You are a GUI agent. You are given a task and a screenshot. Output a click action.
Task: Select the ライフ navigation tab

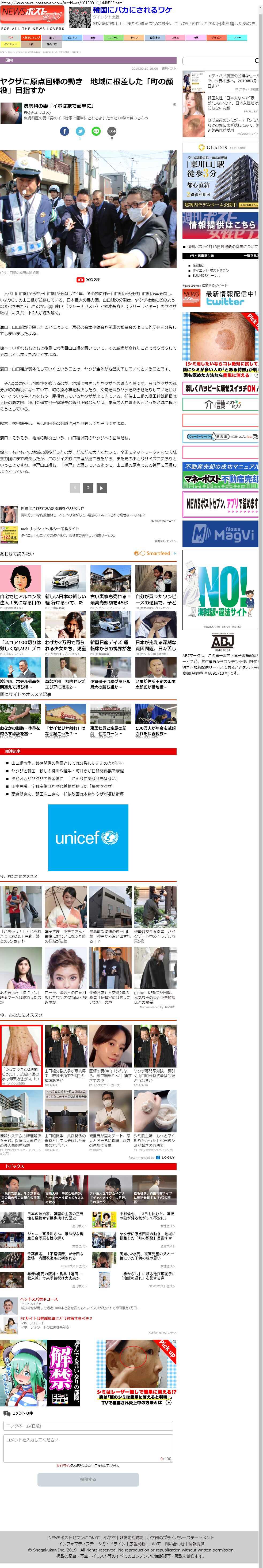[134, 38]
